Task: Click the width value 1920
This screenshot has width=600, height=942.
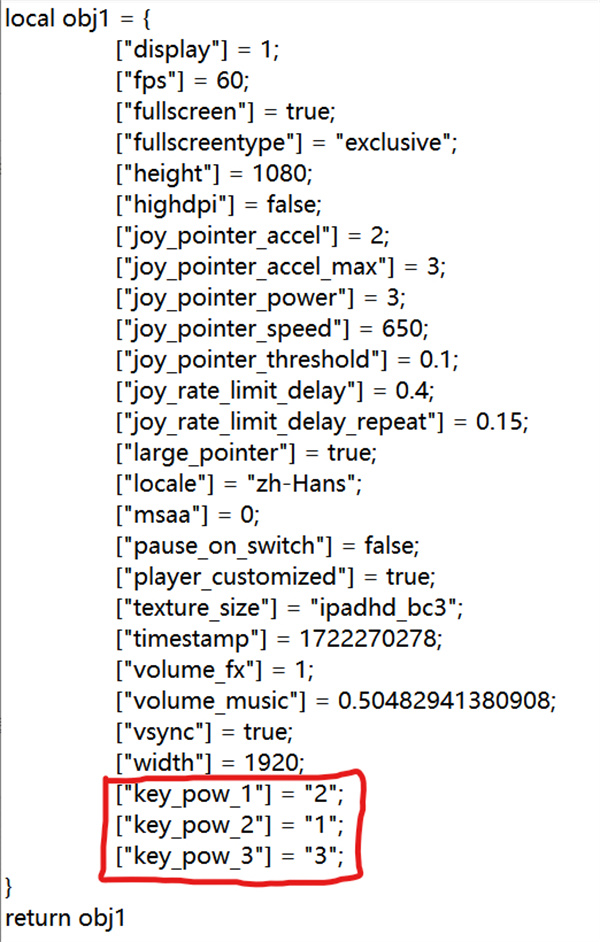Action: [x=271, y=763]
